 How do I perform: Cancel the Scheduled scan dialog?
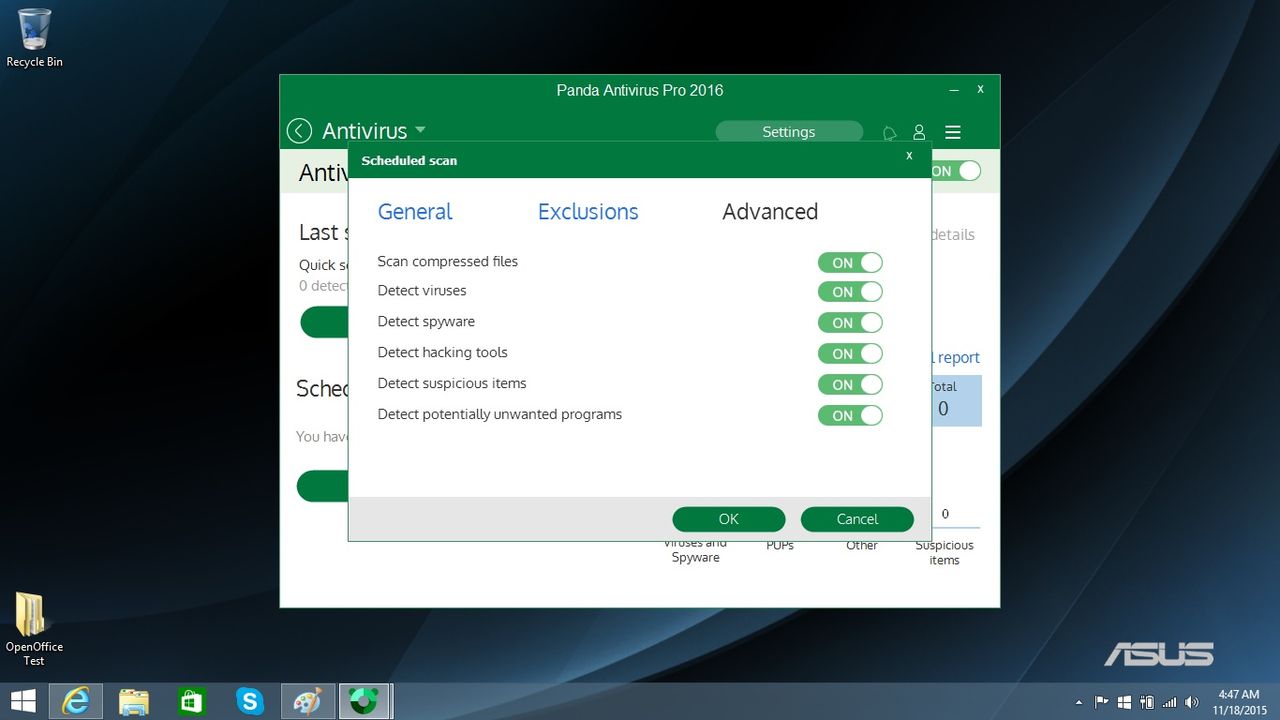coord(857,519)
